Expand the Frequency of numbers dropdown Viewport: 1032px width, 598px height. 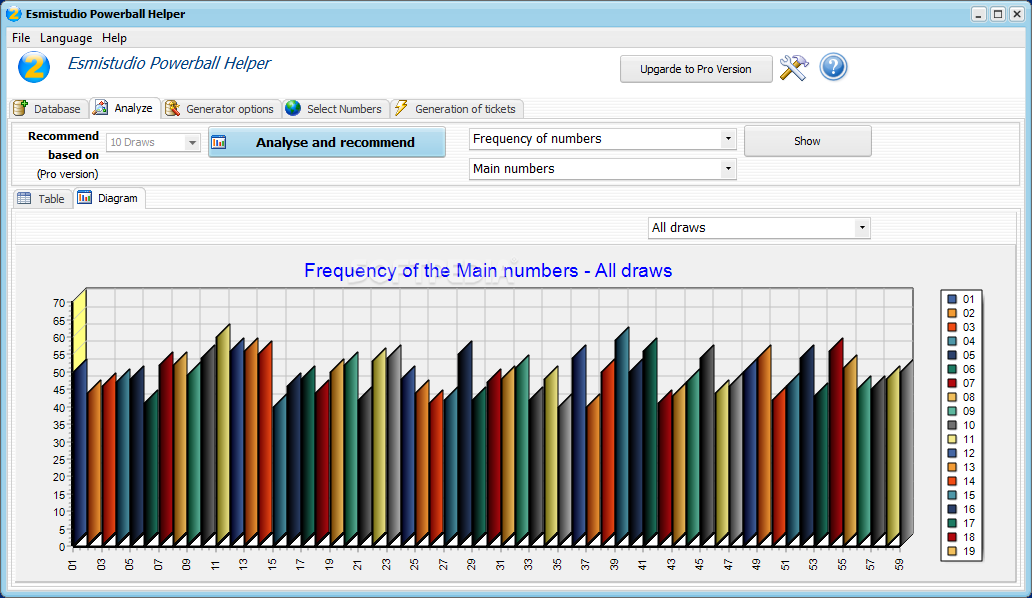727,139
